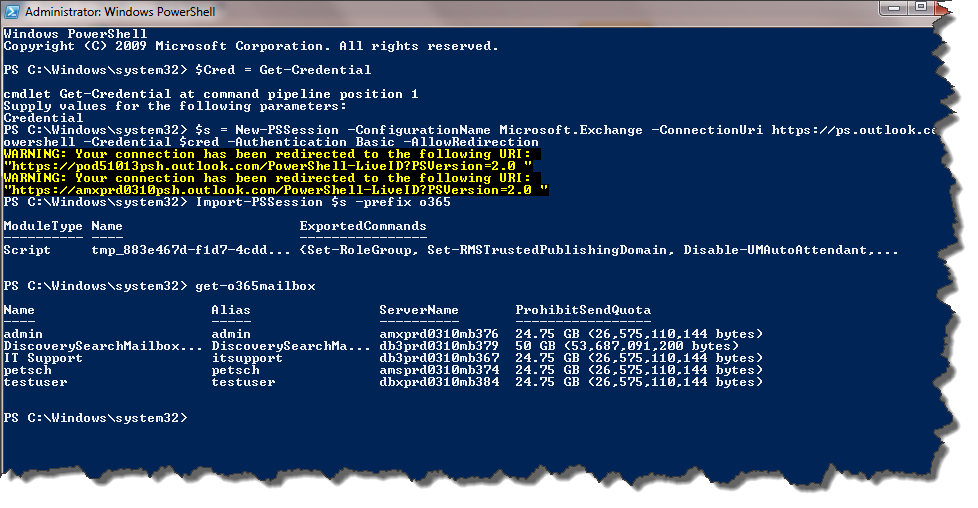
Task: Click server name 'amxprd0310mb376'
Action: [x=439, y=334]
